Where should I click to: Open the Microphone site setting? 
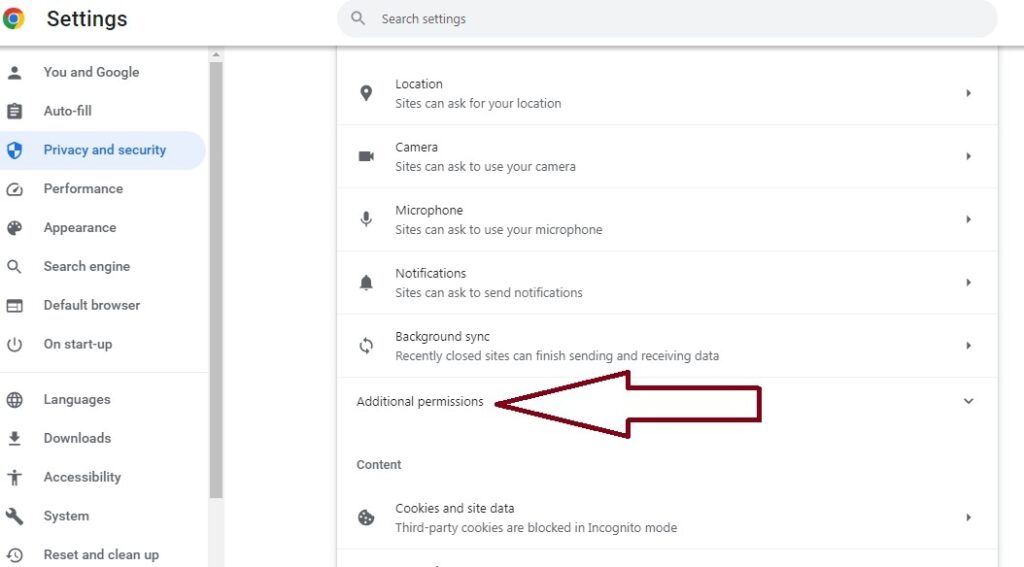point(667,219)
